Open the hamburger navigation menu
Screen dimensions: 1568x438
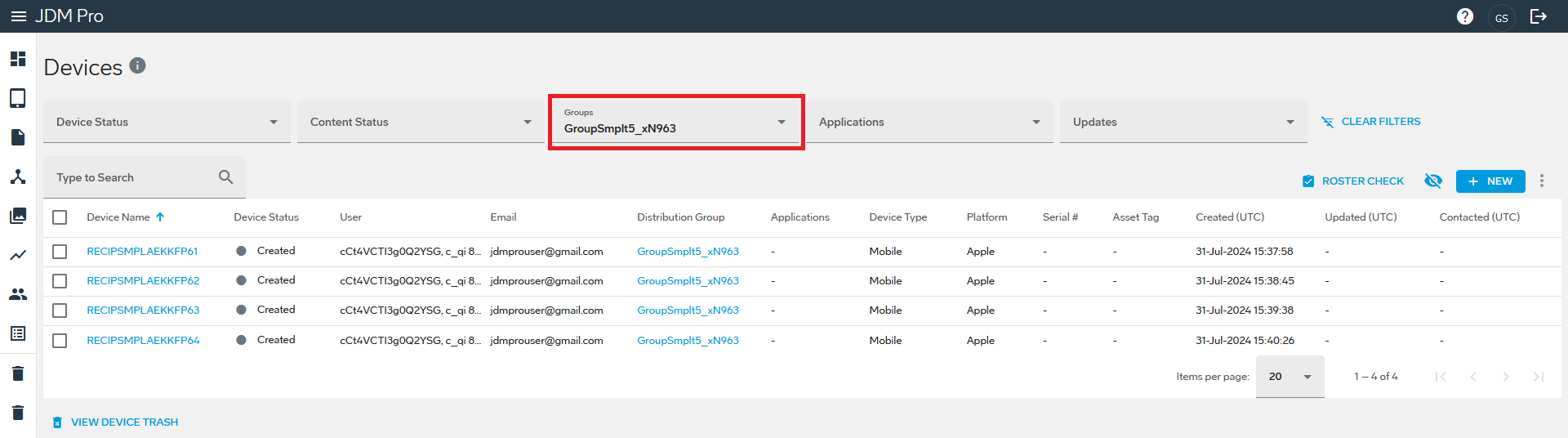[x=18, y=16]
